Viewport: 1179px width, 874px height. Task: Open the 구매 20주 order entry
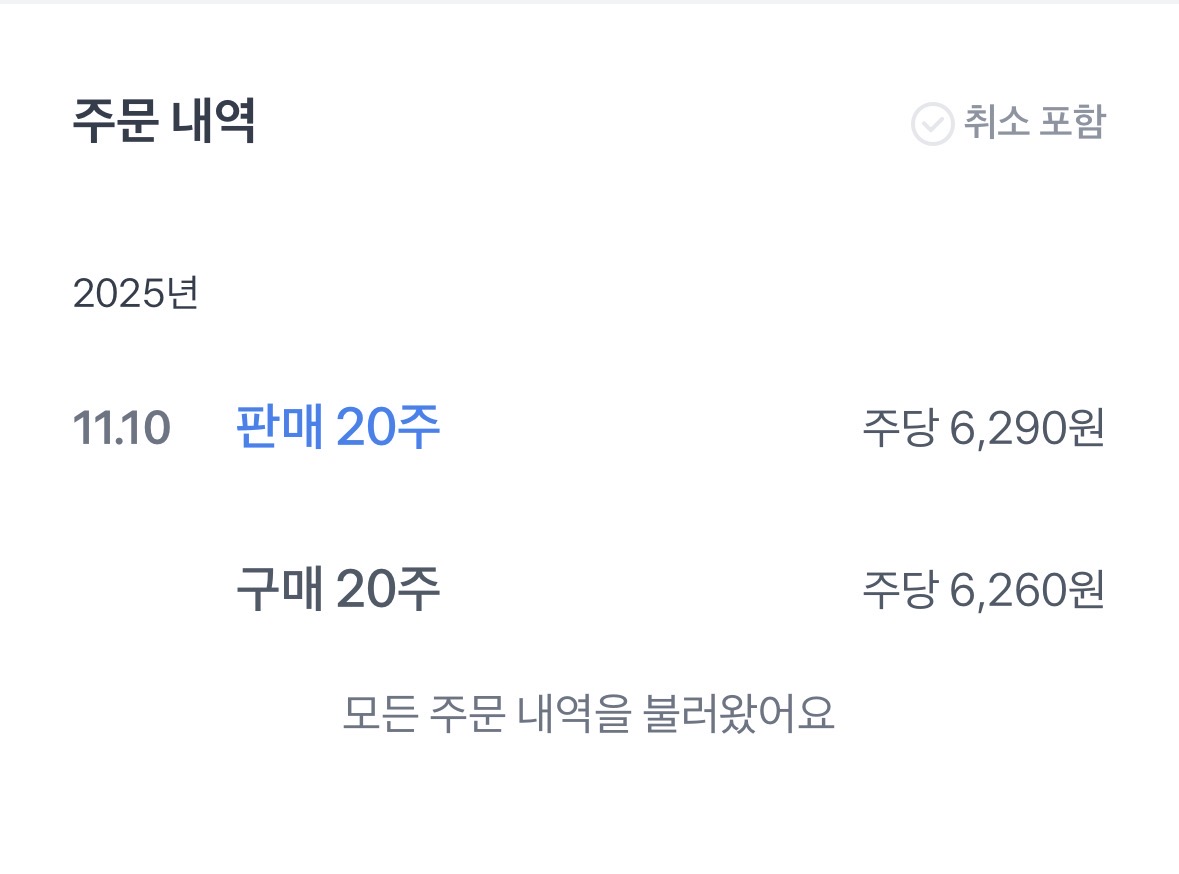click(338, 590)
